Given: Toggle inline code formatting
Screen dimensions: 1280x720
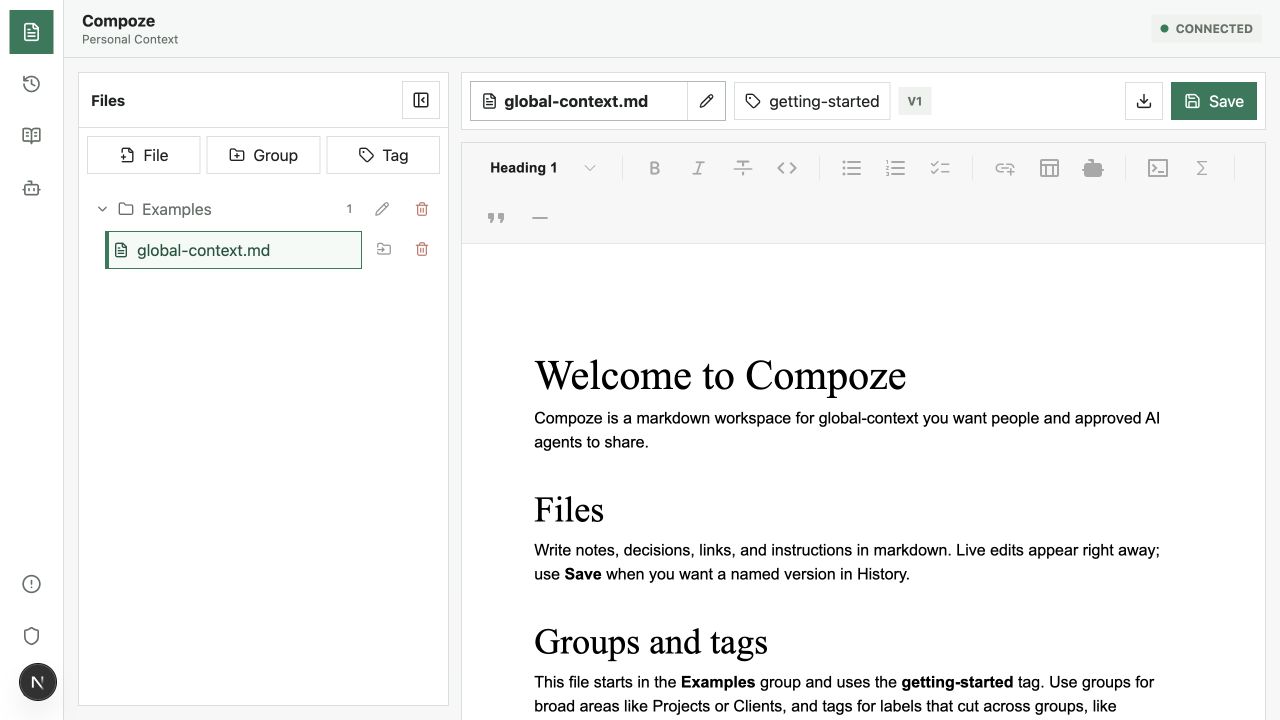Looking at the screenshot, I should point(787,168).
